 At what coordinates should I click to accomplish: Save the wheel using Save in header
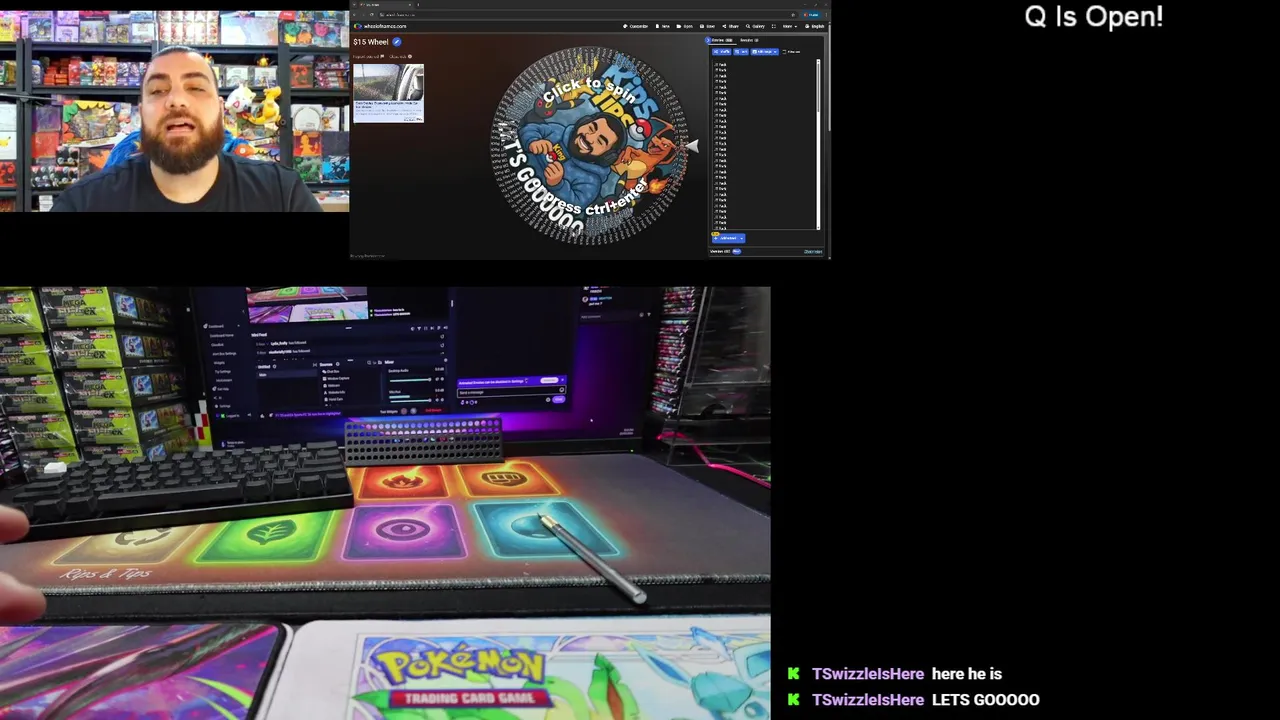(x=707, y=26)
